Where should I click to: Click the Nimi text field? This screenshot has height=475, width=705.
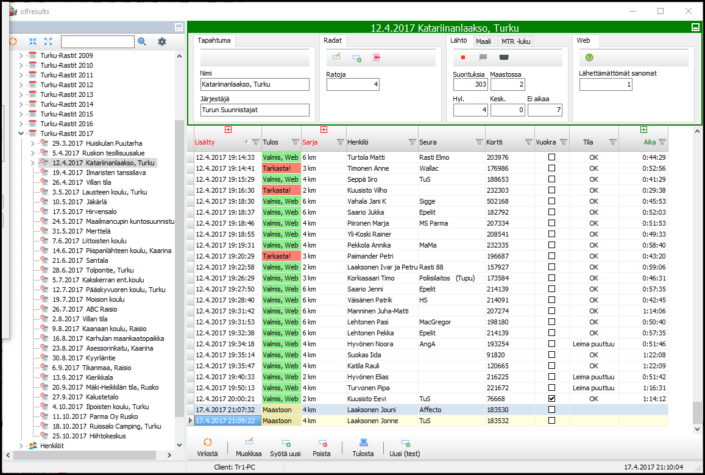click(254, 85)
